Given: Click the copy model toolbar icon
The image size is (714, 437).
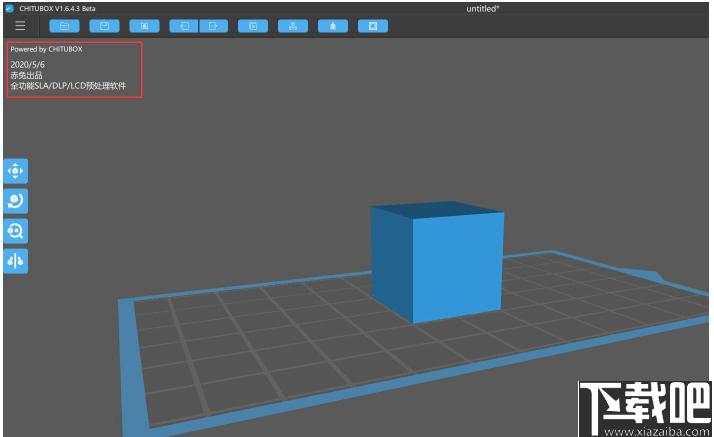Looking at the screenshot, I should (253, 26).
